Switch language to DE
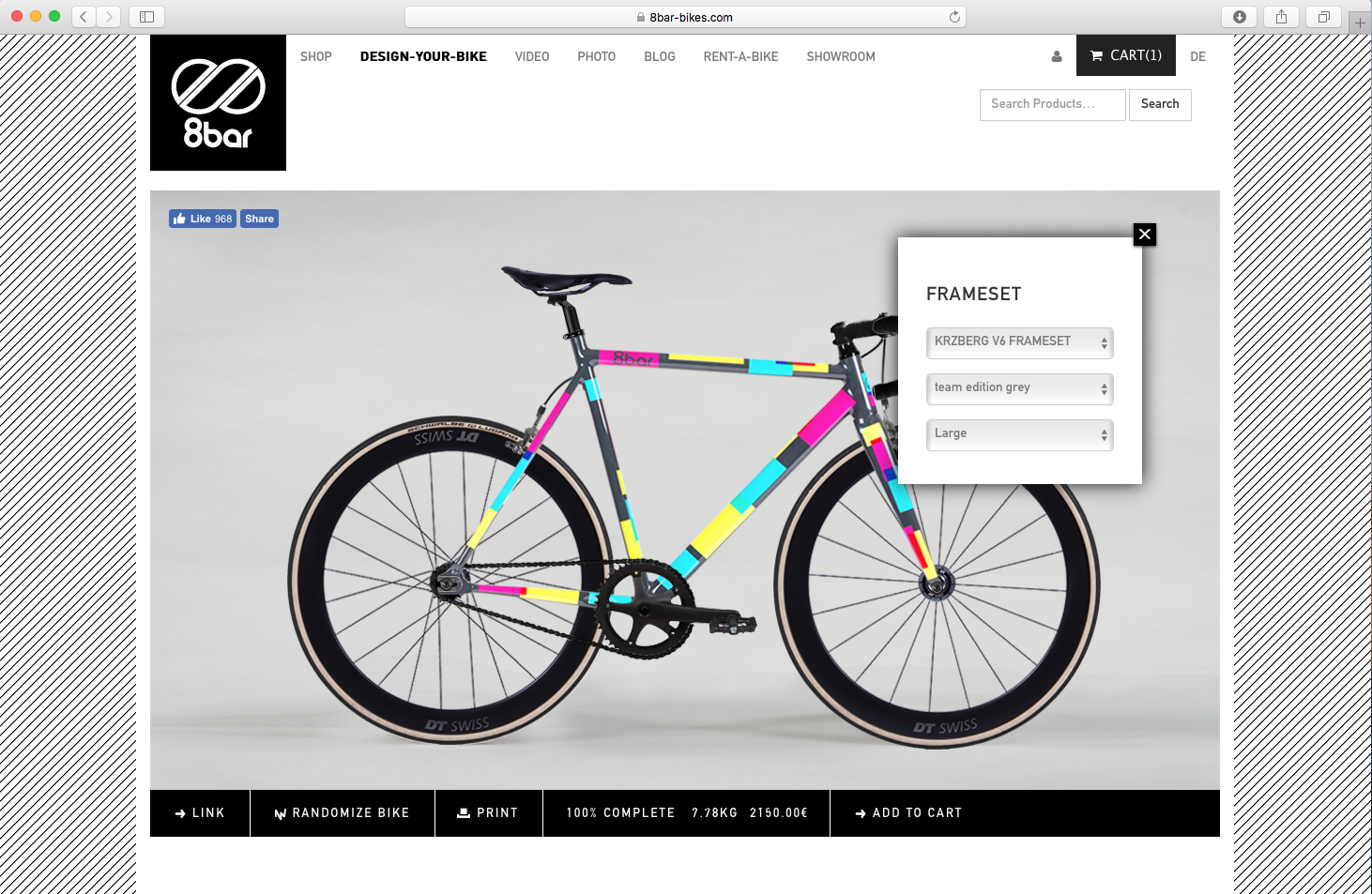Viewport: 1372px width, 894px height. pos(1198,56)
